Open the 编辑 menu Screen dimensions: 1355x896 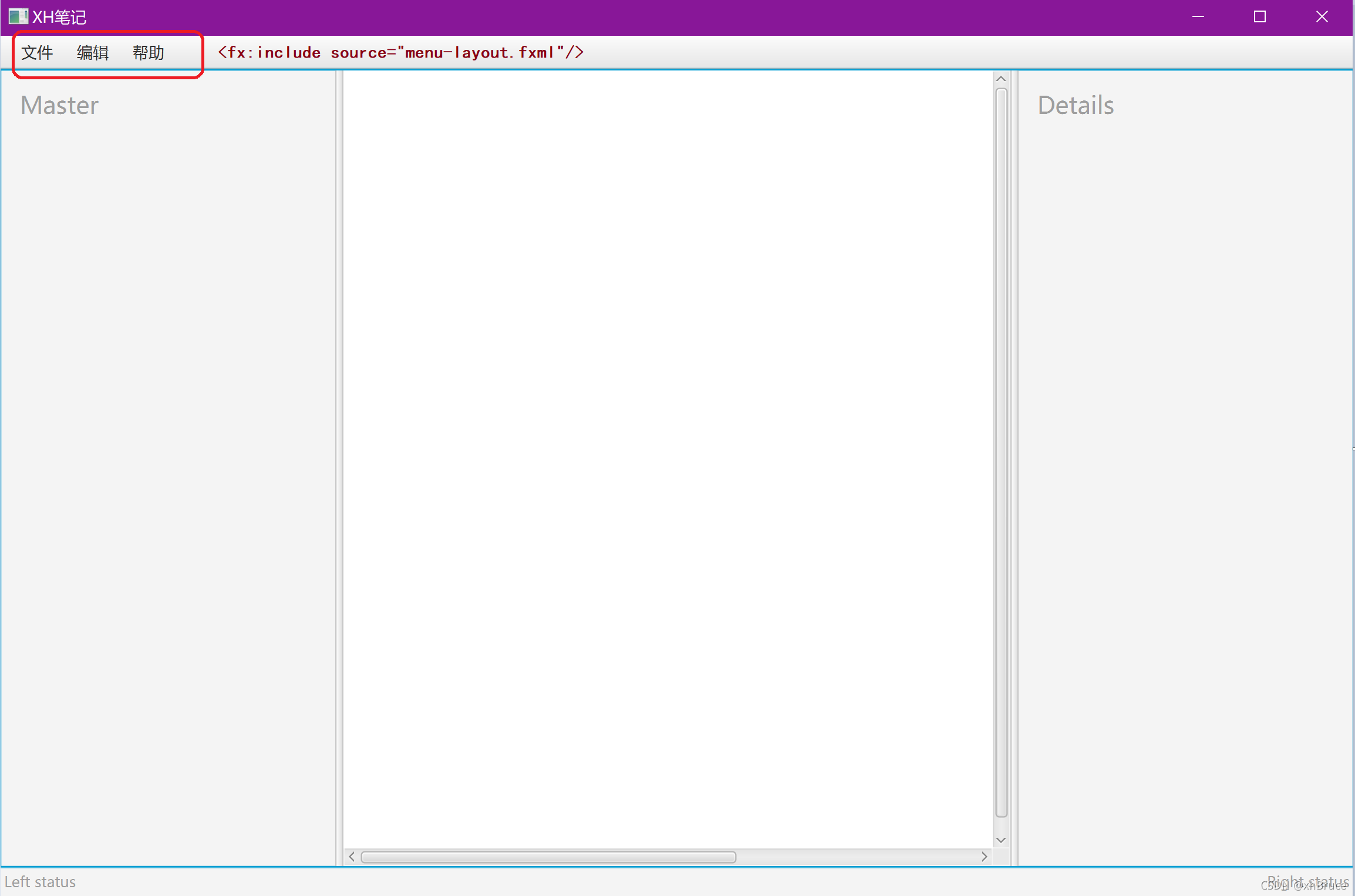pos(93,53)
